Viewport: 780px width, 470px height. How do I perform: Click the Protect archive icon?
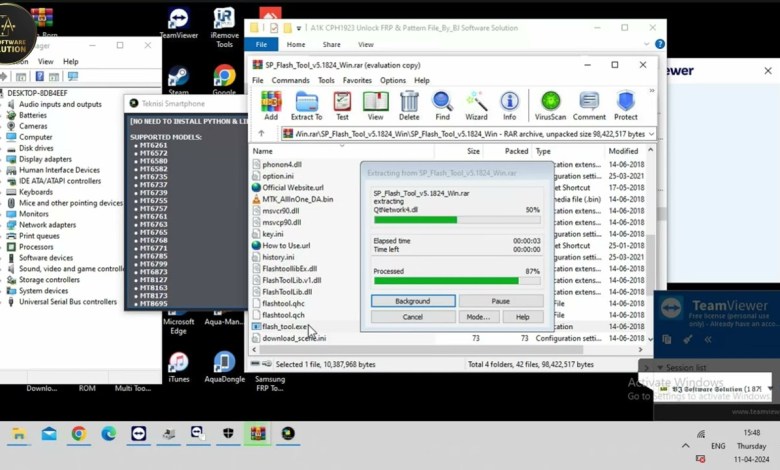click(x=626, y=105)
